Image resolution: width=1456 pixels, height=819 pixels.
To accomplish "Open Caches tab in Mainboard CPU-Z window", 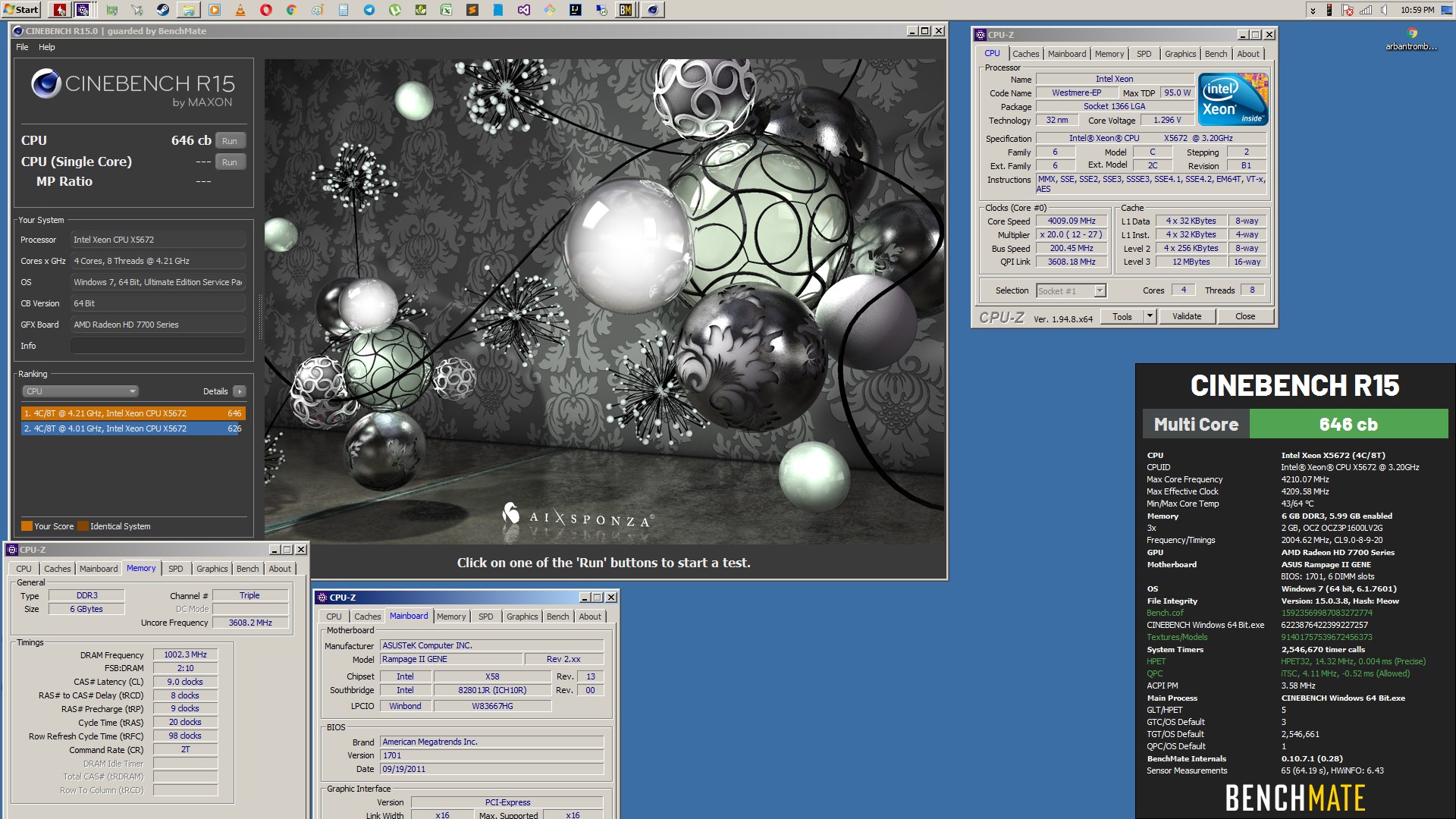I will (x=367, y=617).
